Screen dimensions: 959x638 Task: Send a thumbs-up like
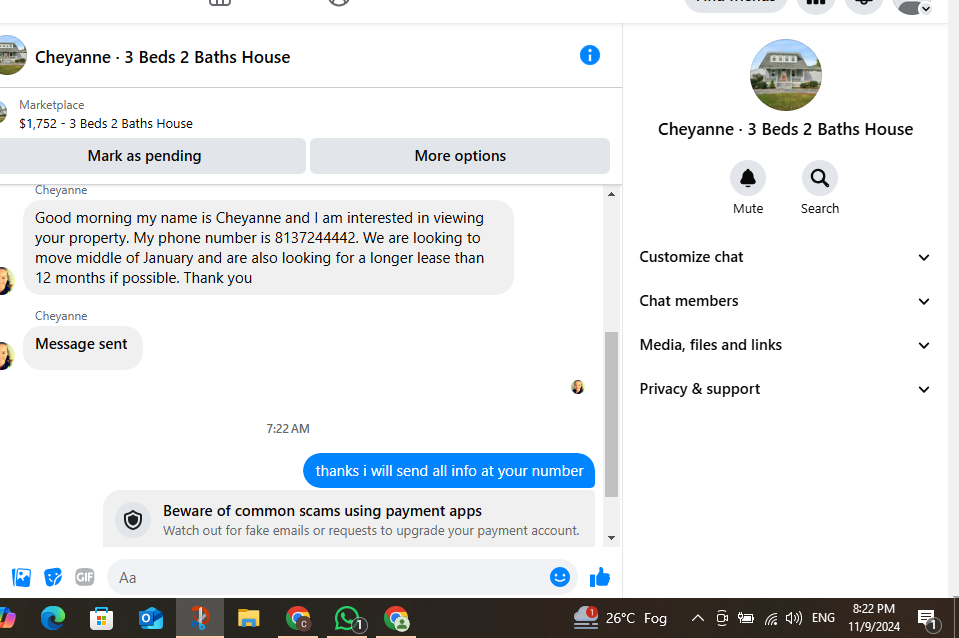point(599,577)
